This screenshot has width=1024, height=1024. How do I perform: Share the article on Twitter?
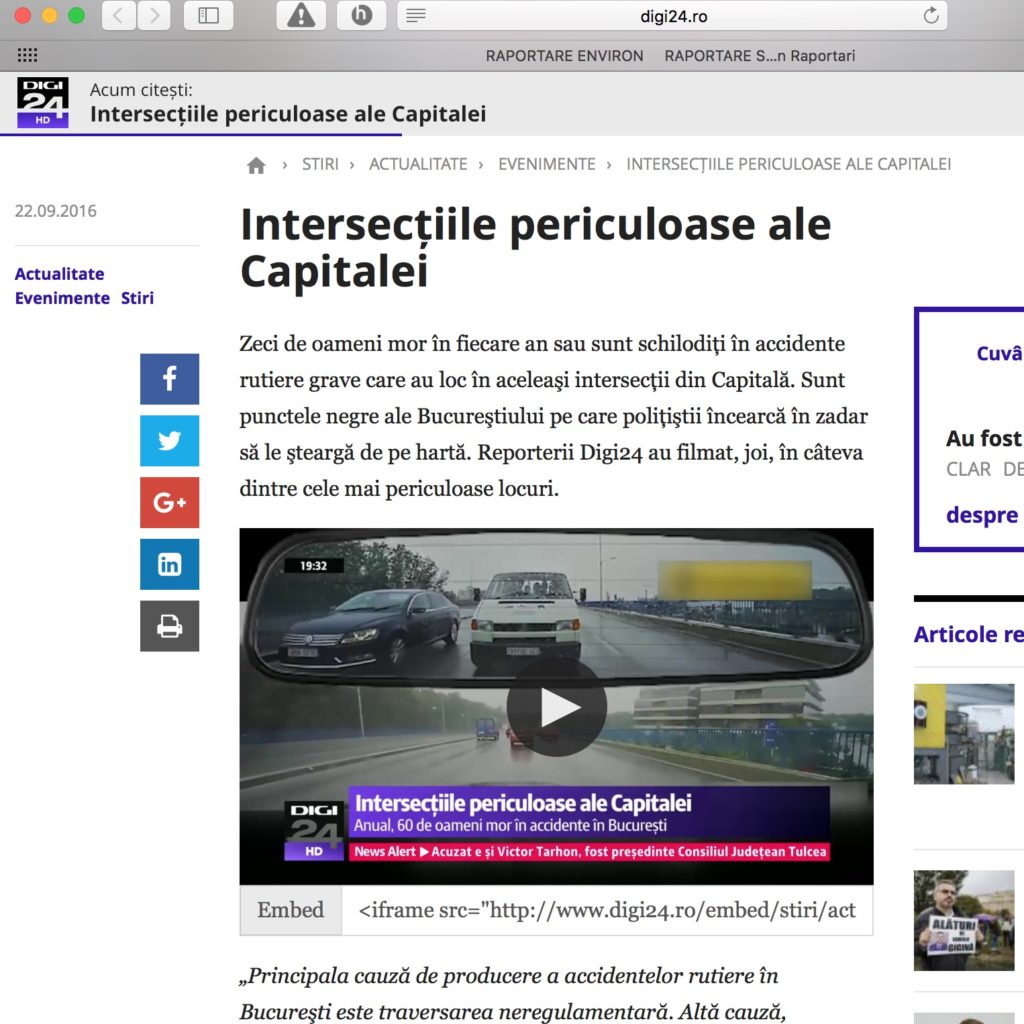(x=169, y=441)
